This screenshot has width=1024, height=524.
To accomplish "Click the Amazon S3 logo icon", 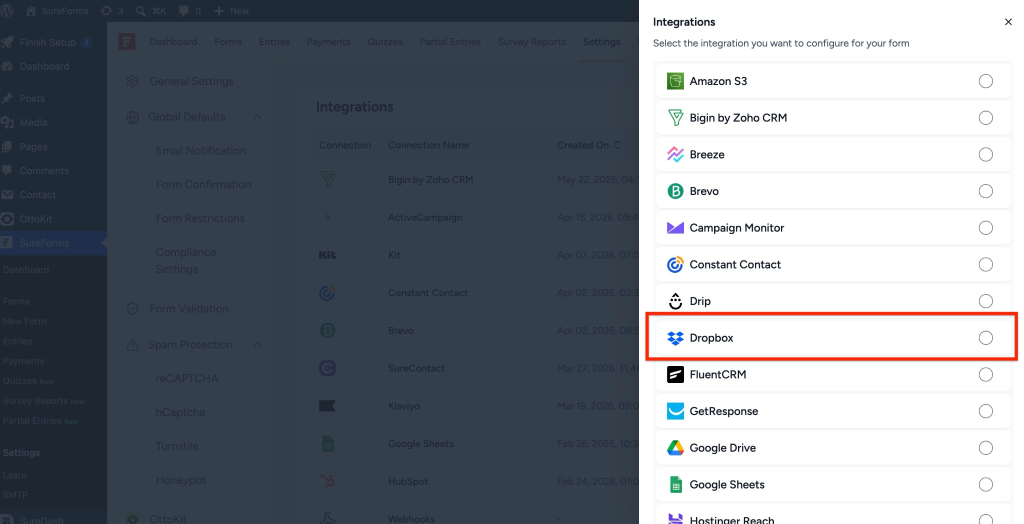I will tap(675, 81).
